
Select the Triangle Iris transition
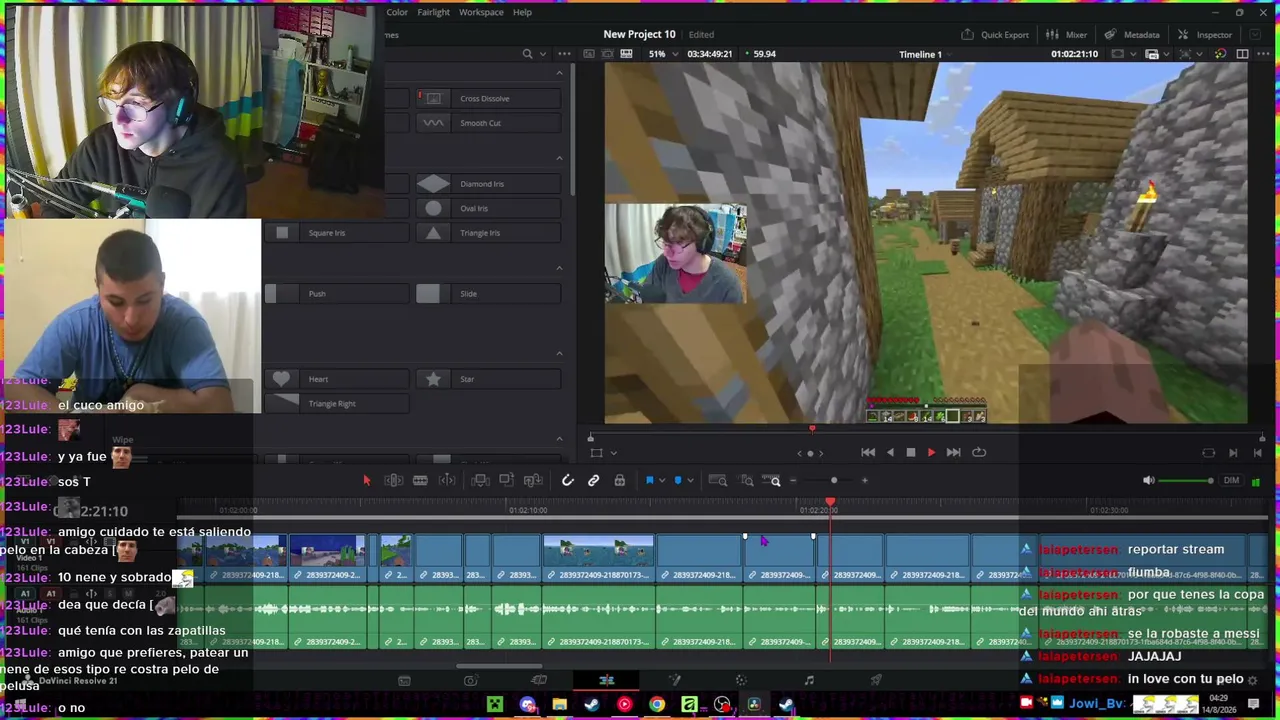488,233
